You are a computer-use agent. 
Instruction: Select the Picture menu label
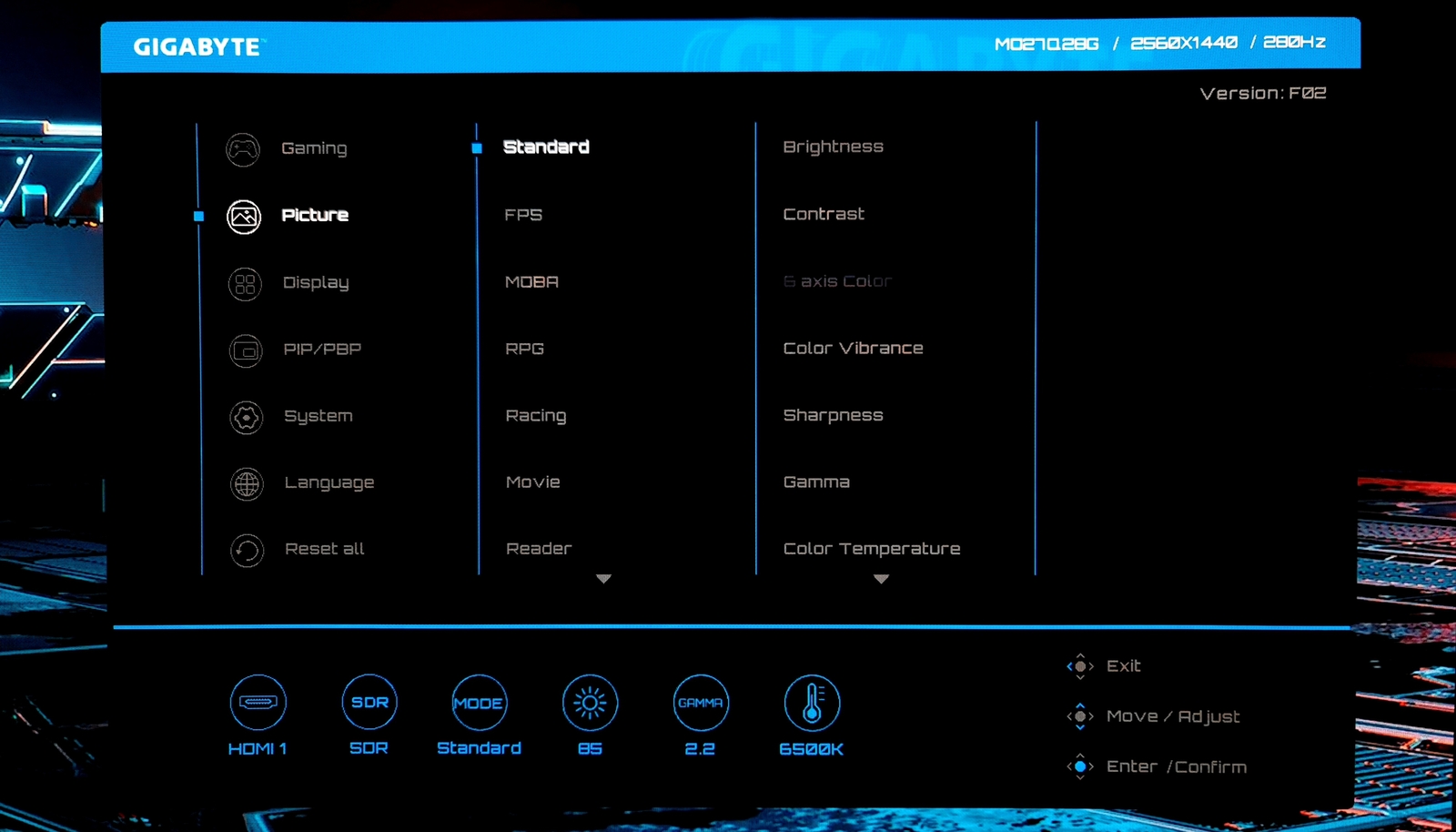(x=315, y=215)
